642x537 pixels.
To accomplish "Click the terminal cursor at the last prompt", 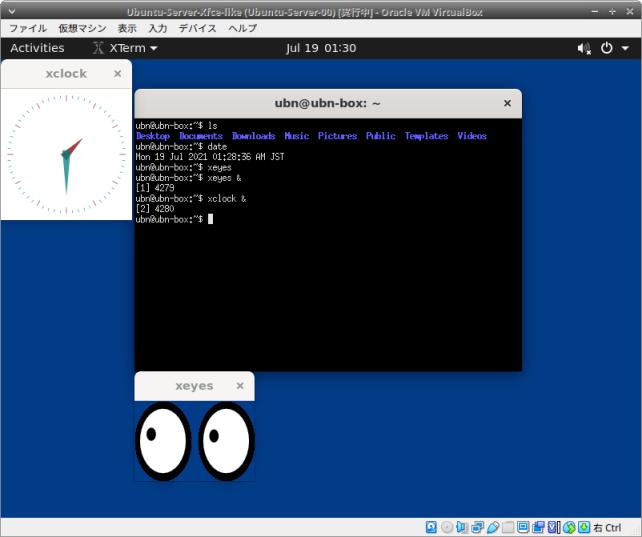I will tap(210, 219).
